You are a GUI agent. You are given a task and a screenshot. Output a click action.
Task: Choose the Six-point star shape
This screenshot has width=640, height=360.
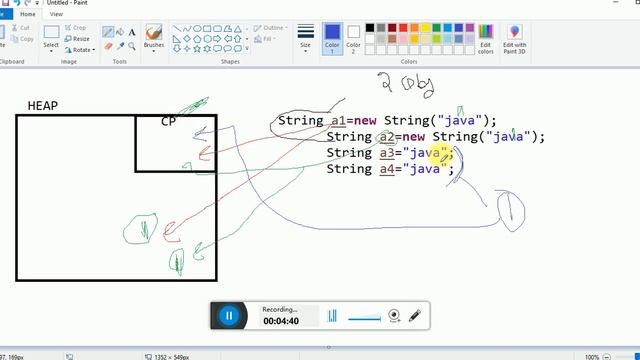click(207, 49)
